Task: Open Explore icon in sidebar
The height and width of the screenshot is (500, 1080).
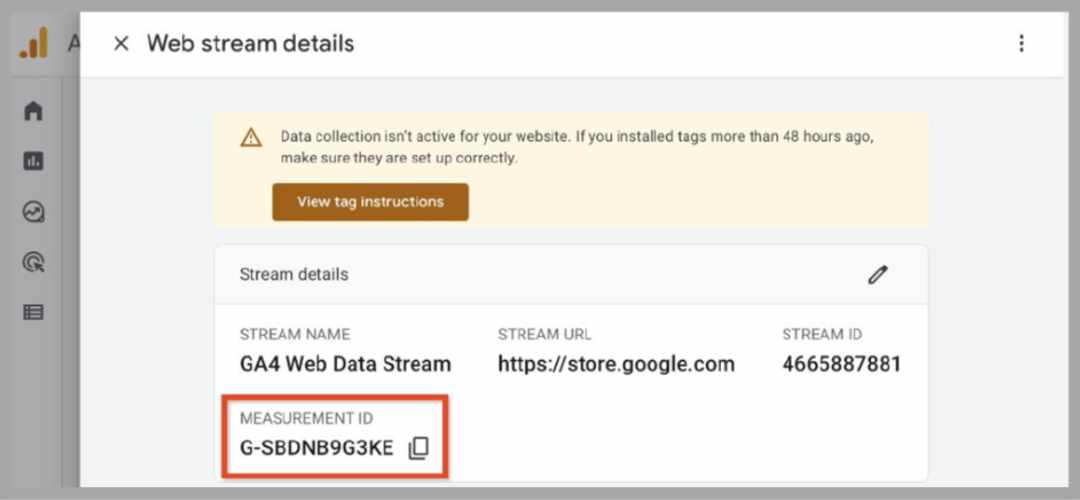Action: [34, 211]
